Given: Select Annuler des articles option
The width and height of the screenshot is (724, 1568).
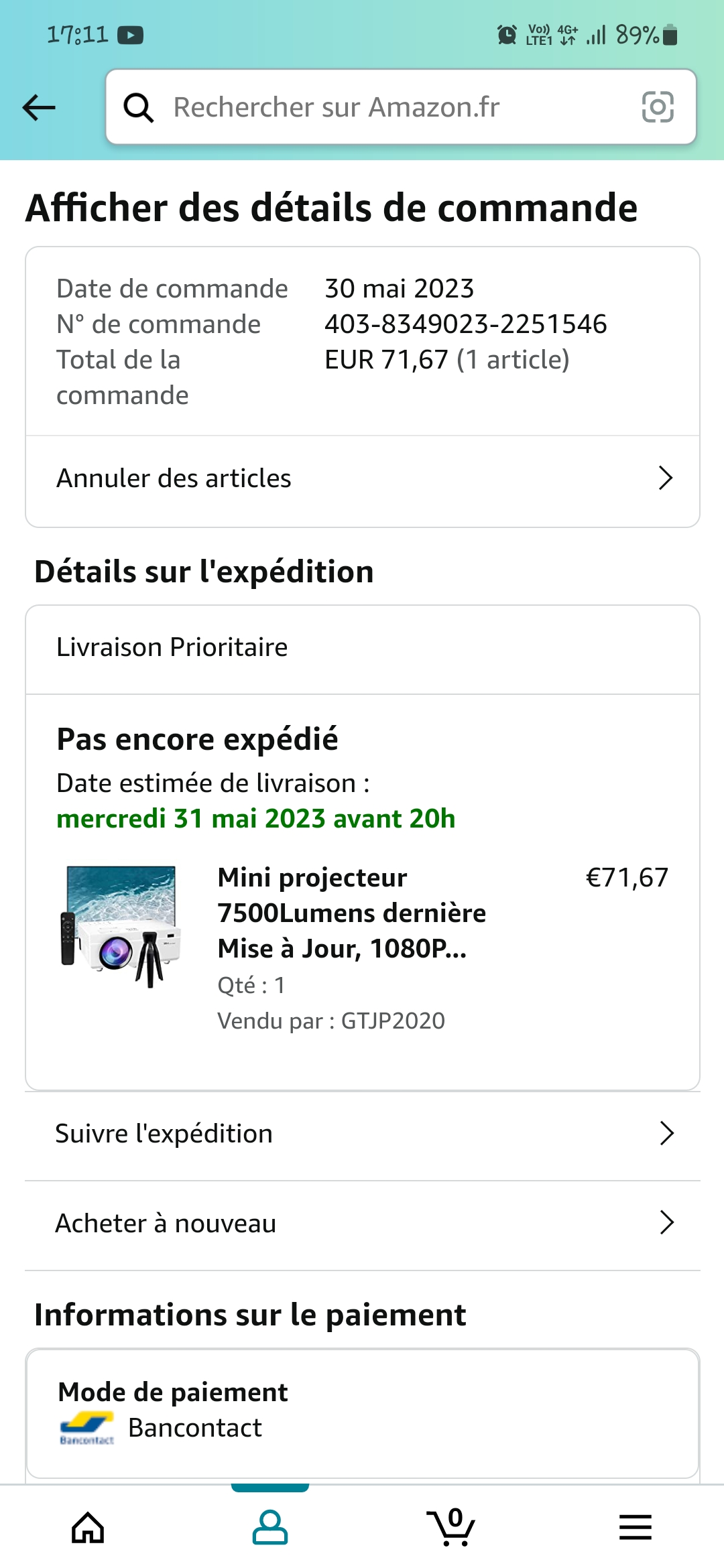Looking at the screenshot, I should pyautogui.click(x=174, y=478).
